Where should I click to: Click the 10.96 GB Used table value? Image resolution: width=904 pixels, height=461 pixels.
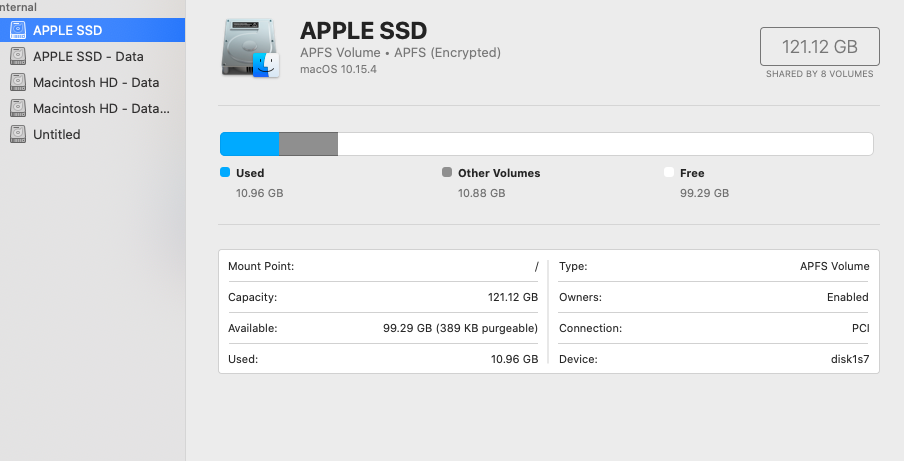point(514,360)
